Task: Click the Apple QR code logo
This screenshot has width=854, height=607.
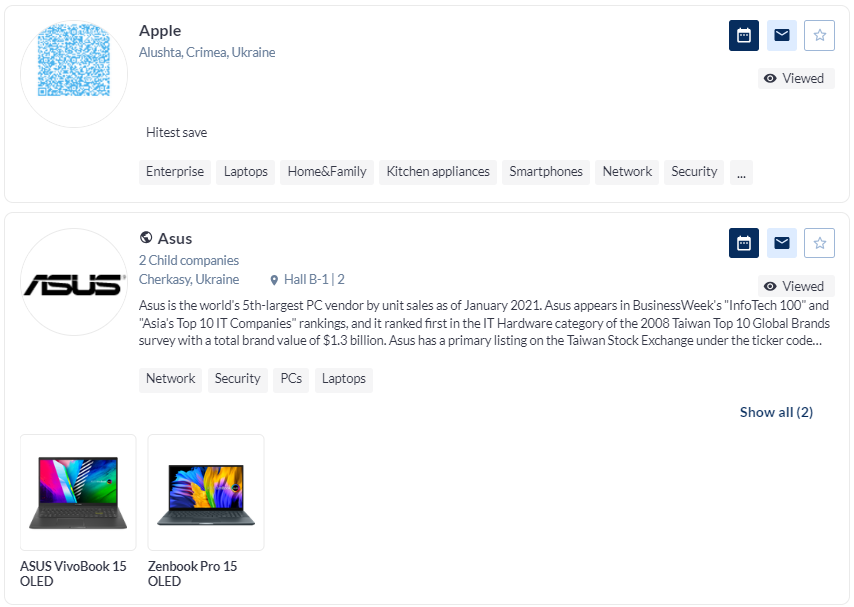Action: 74,62
